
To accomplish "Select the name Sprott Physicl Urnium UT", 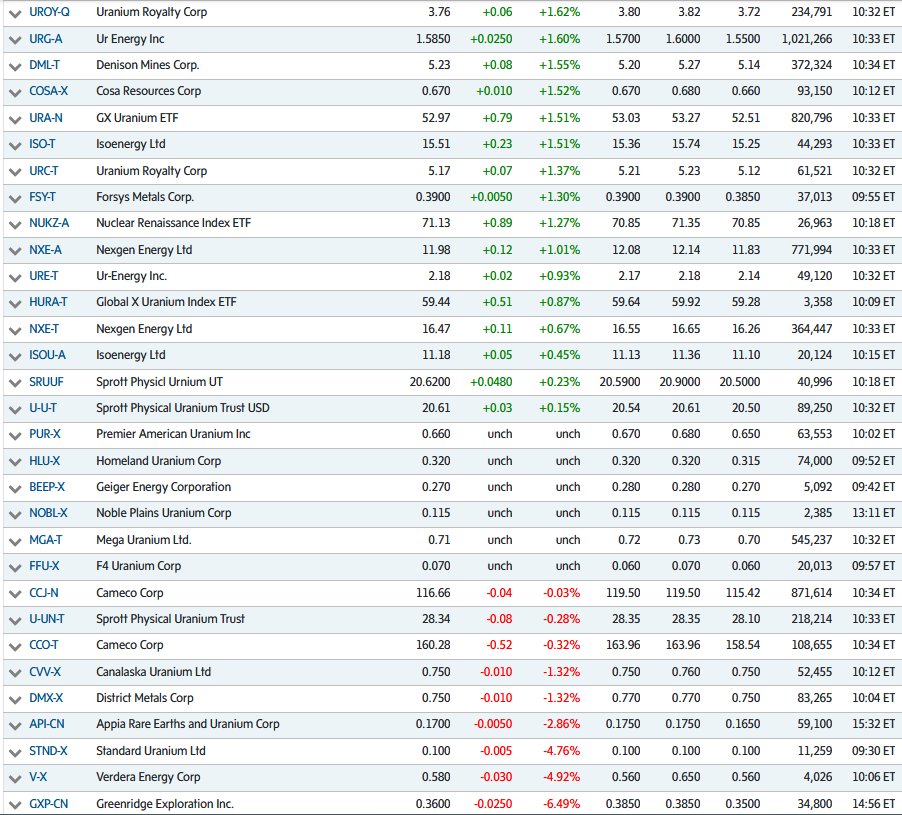I will (x=159, y=381).
